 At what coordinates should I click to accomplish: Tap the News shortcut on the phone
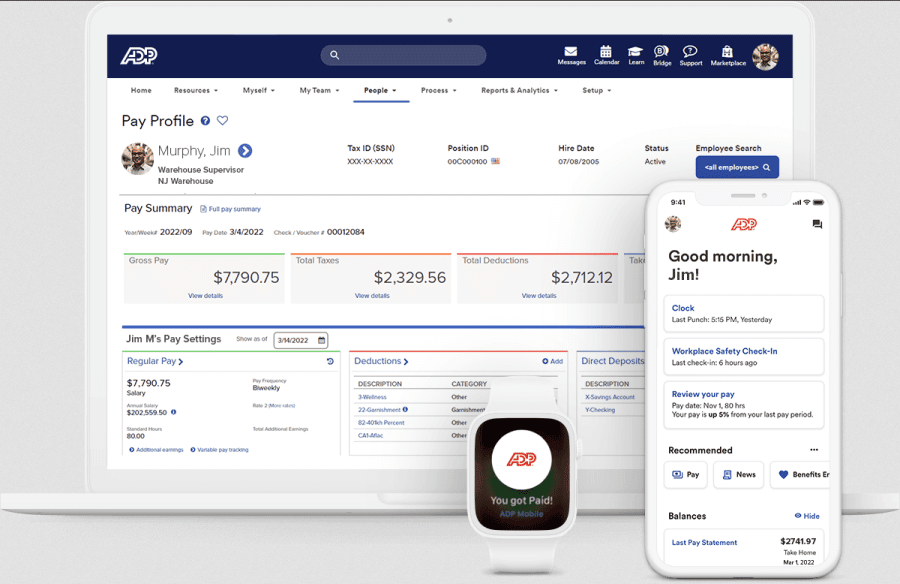(739, 475)
